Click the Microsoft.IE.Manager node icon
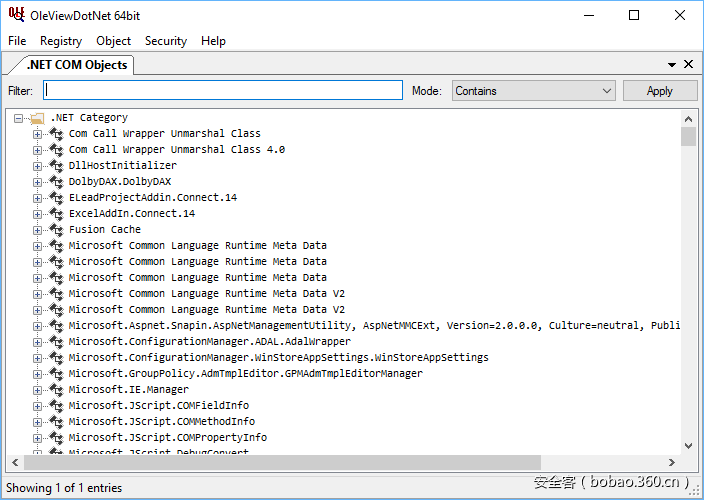The image size is (704, 500). click(56, 390)
